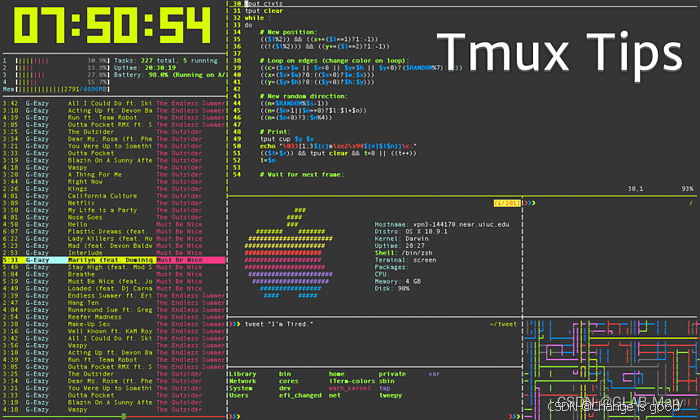This screenshot has height=420, width=700.
Task: Click the 'Distro: OS X 10.9.1' line
Action: pos(411,232)
